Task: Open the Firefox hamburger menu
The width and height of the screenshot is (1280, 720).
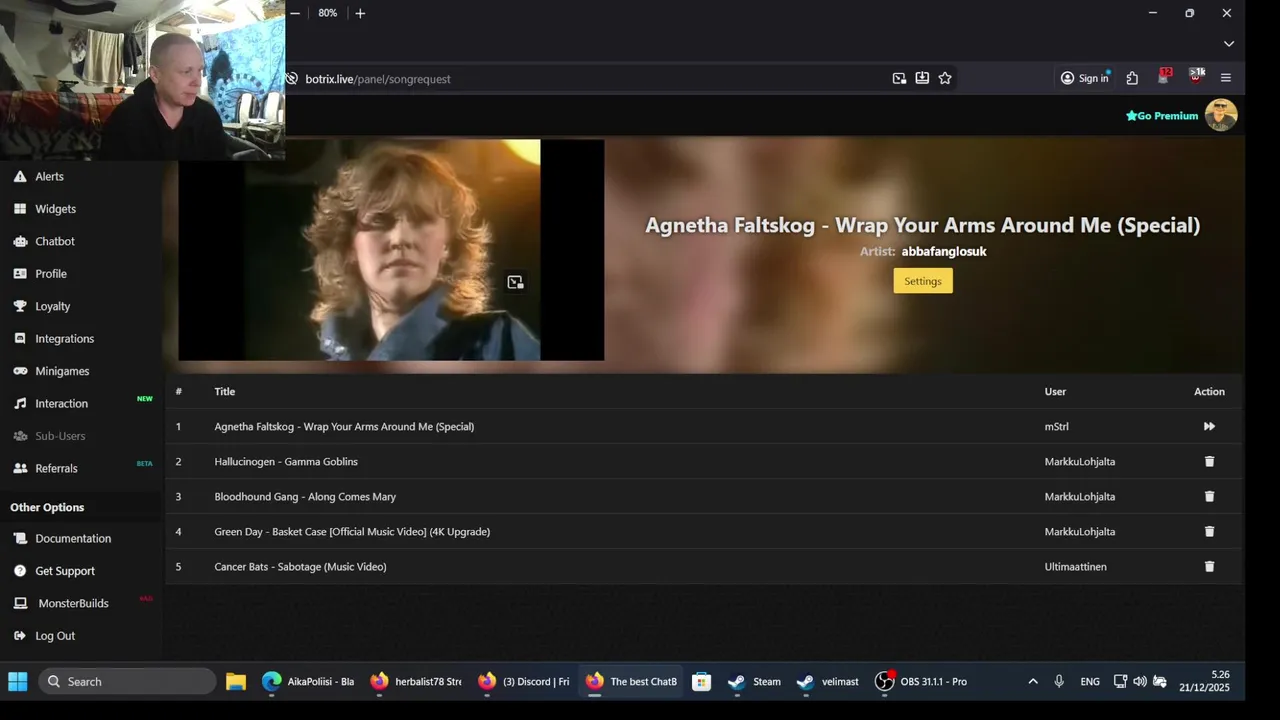Action: [1226, 78]
